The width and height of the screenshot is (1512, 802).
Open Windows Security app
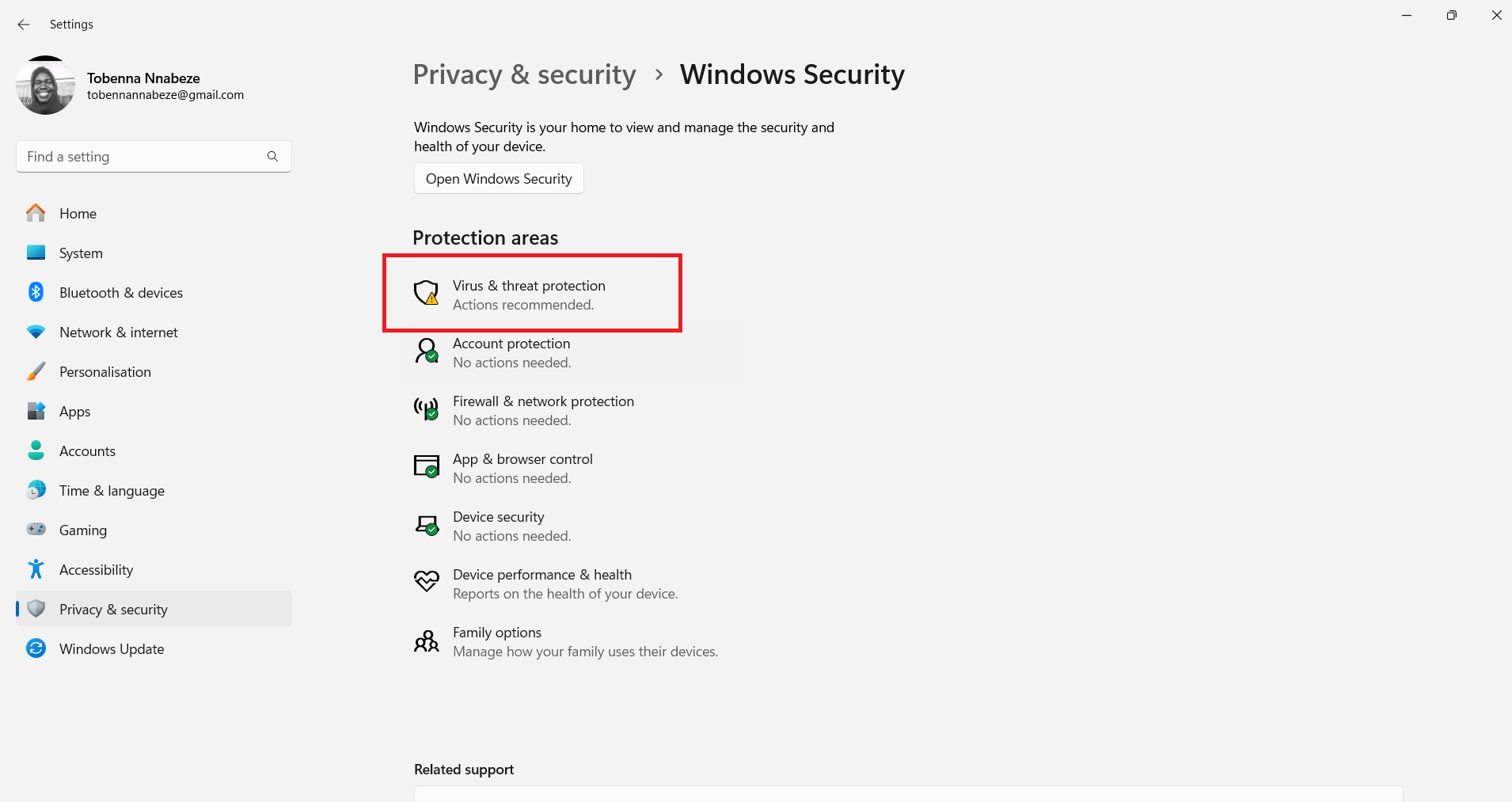(x=498, y=178)
